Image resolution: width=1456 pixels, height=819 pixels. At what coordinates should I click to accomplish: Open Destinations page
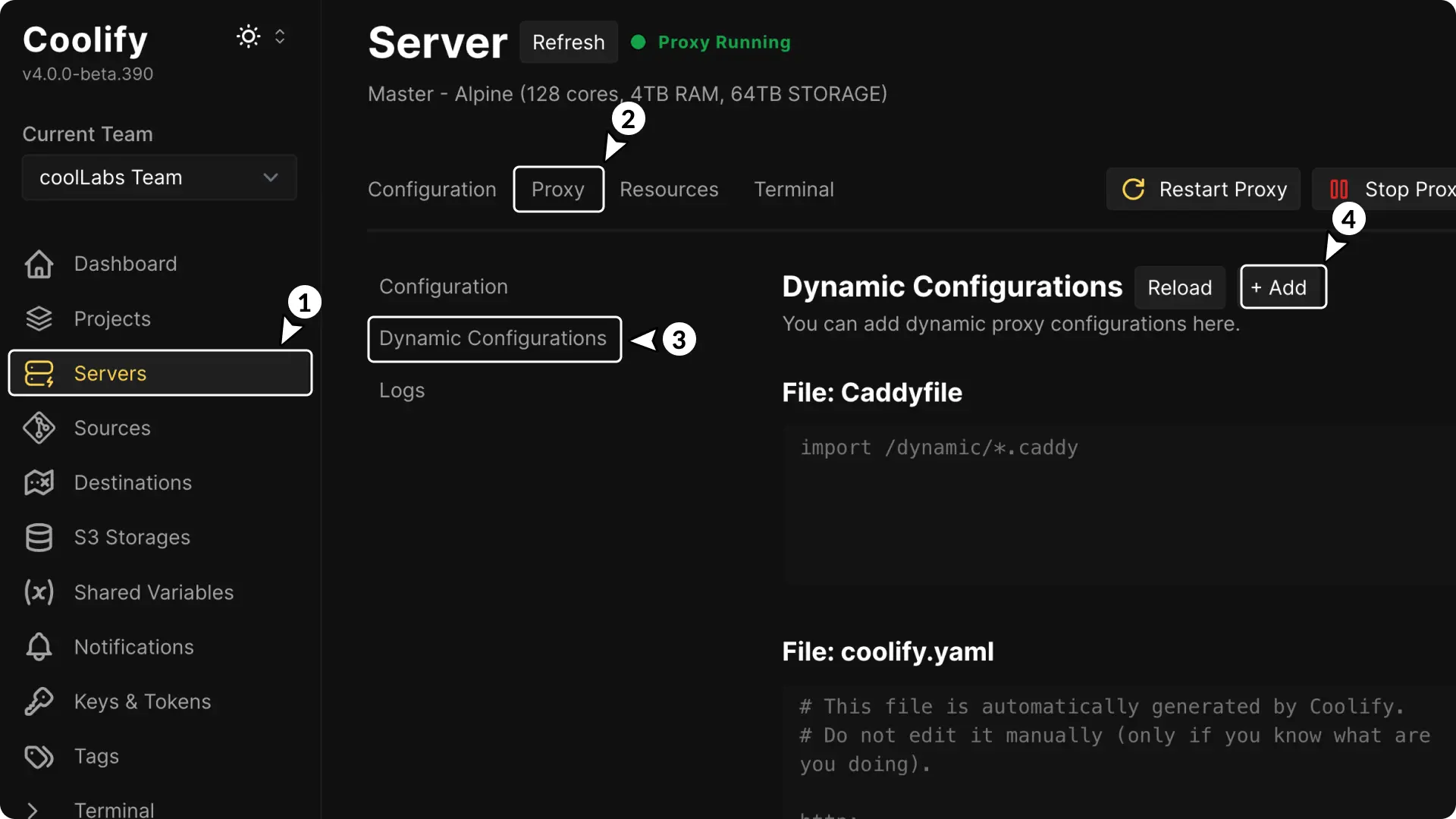pyautogui.click(x=133, y=482)
